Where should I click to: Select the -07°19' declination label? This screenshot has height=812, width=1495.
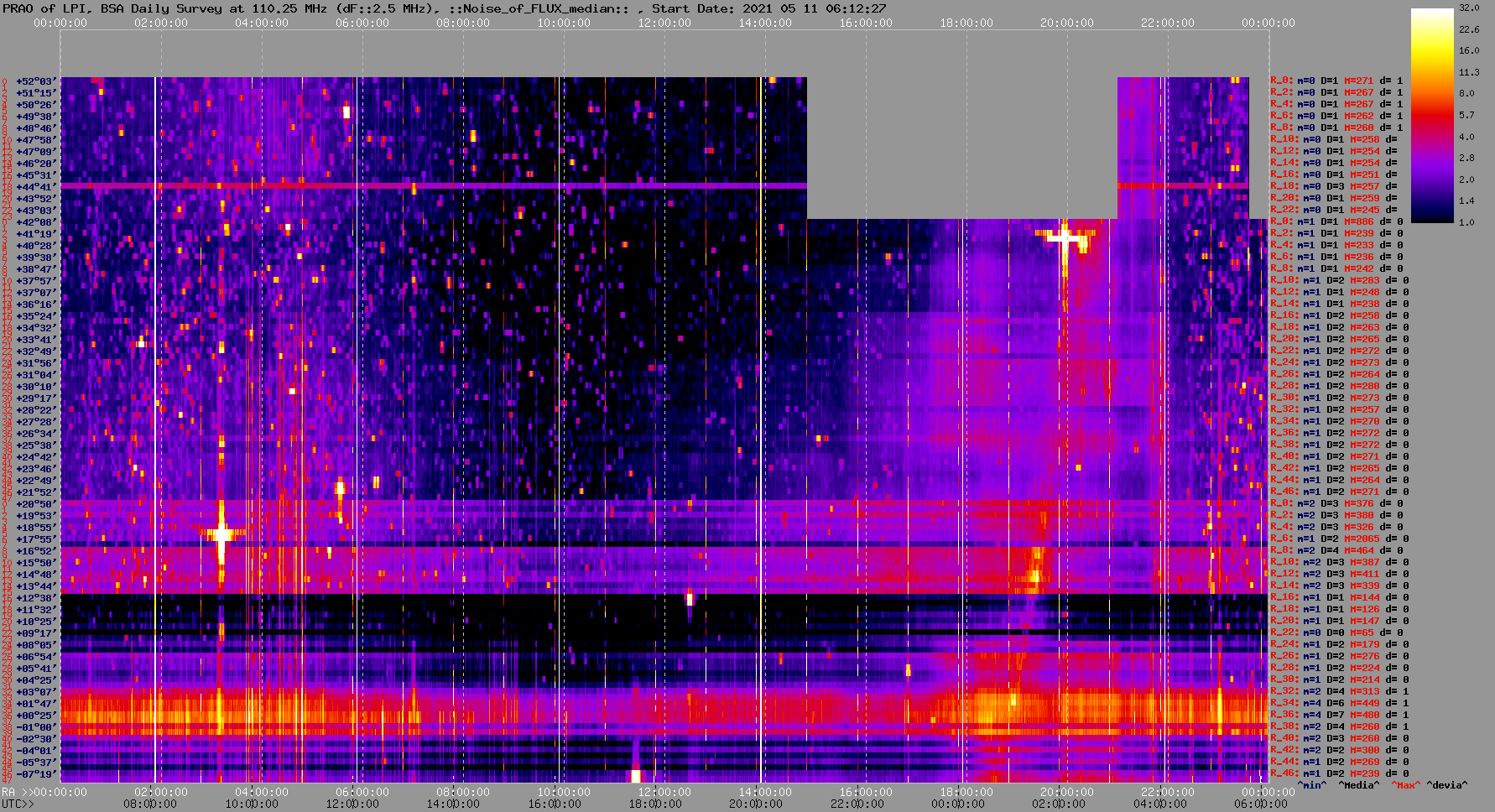(x=36, y=774)
